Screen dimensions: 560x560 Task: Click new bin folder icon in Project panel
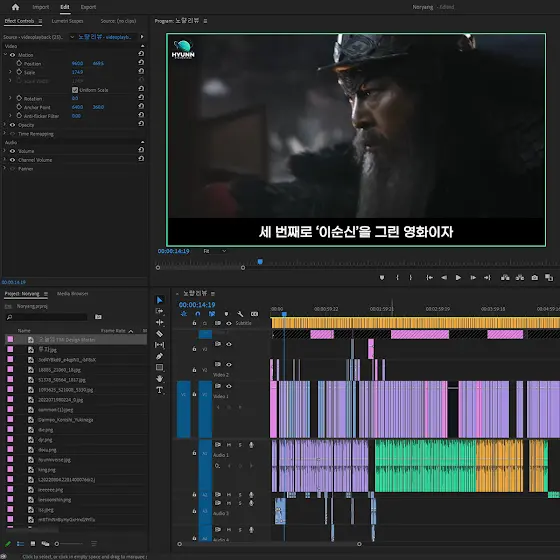[98, 317]
